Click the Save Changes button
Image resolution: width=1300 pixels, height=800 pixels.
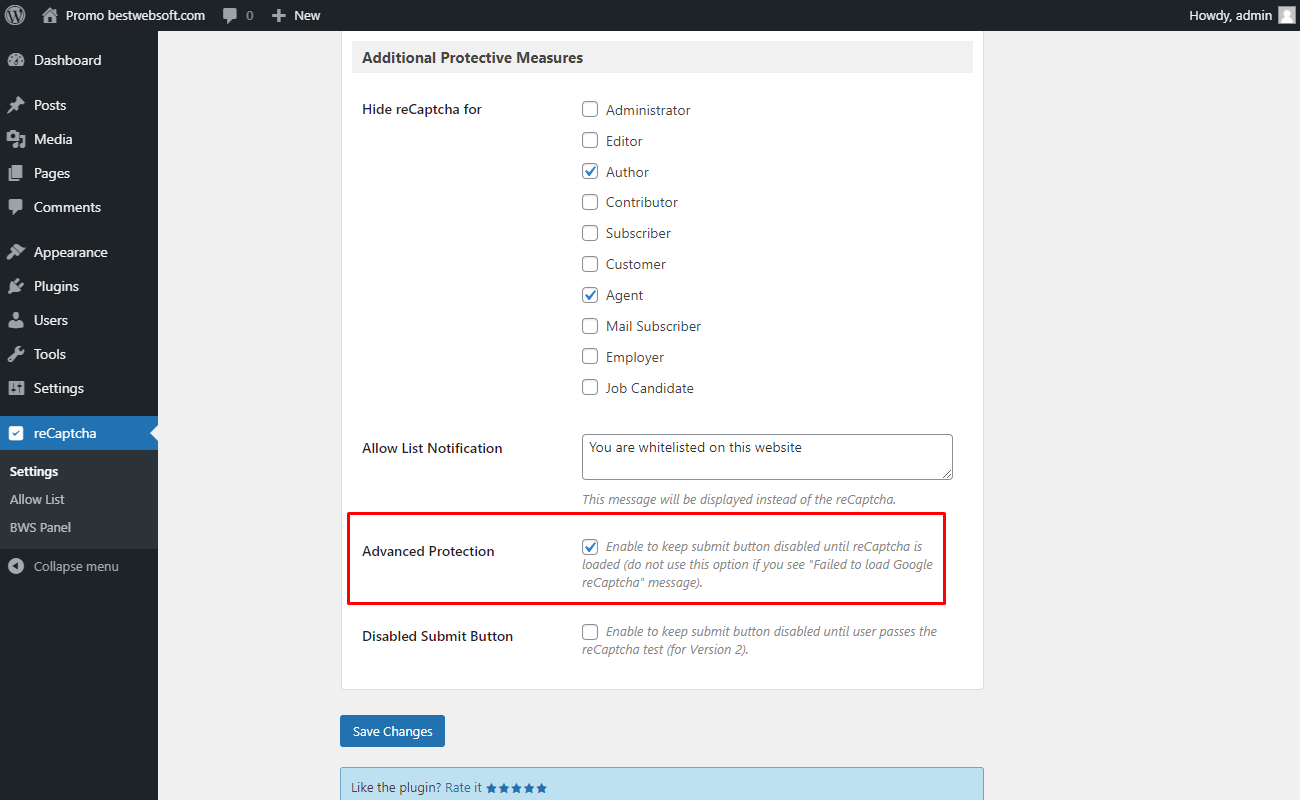[x=392, y=731]
